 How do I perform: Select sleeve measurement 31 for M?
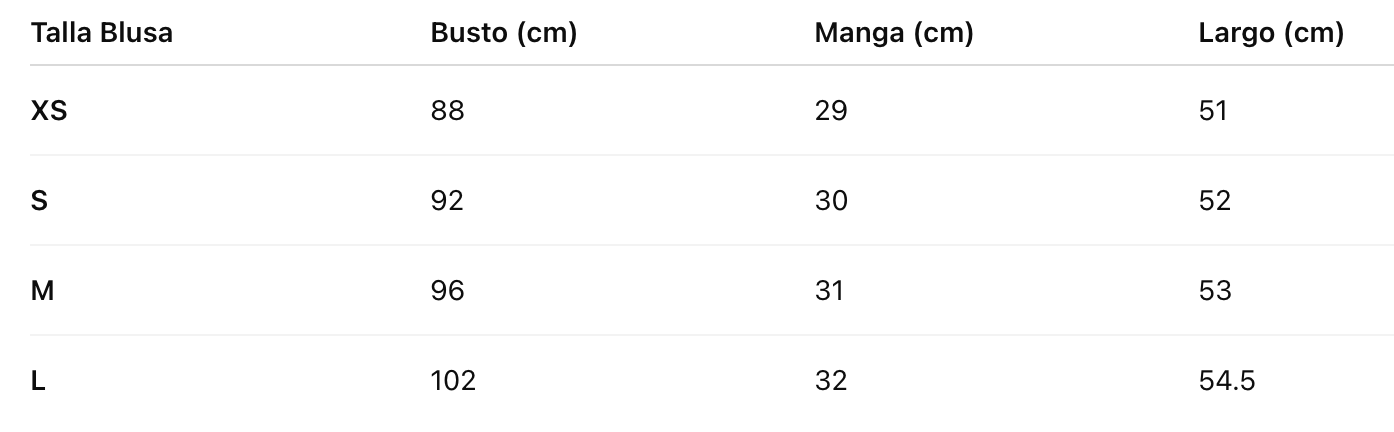point(830,291)
